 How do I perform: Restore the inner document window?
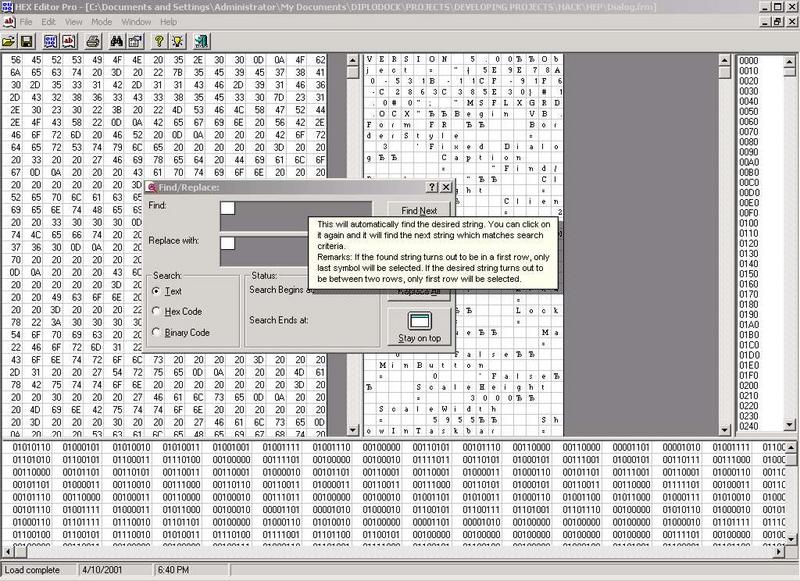pyautogui.click(x=778, y=22)
